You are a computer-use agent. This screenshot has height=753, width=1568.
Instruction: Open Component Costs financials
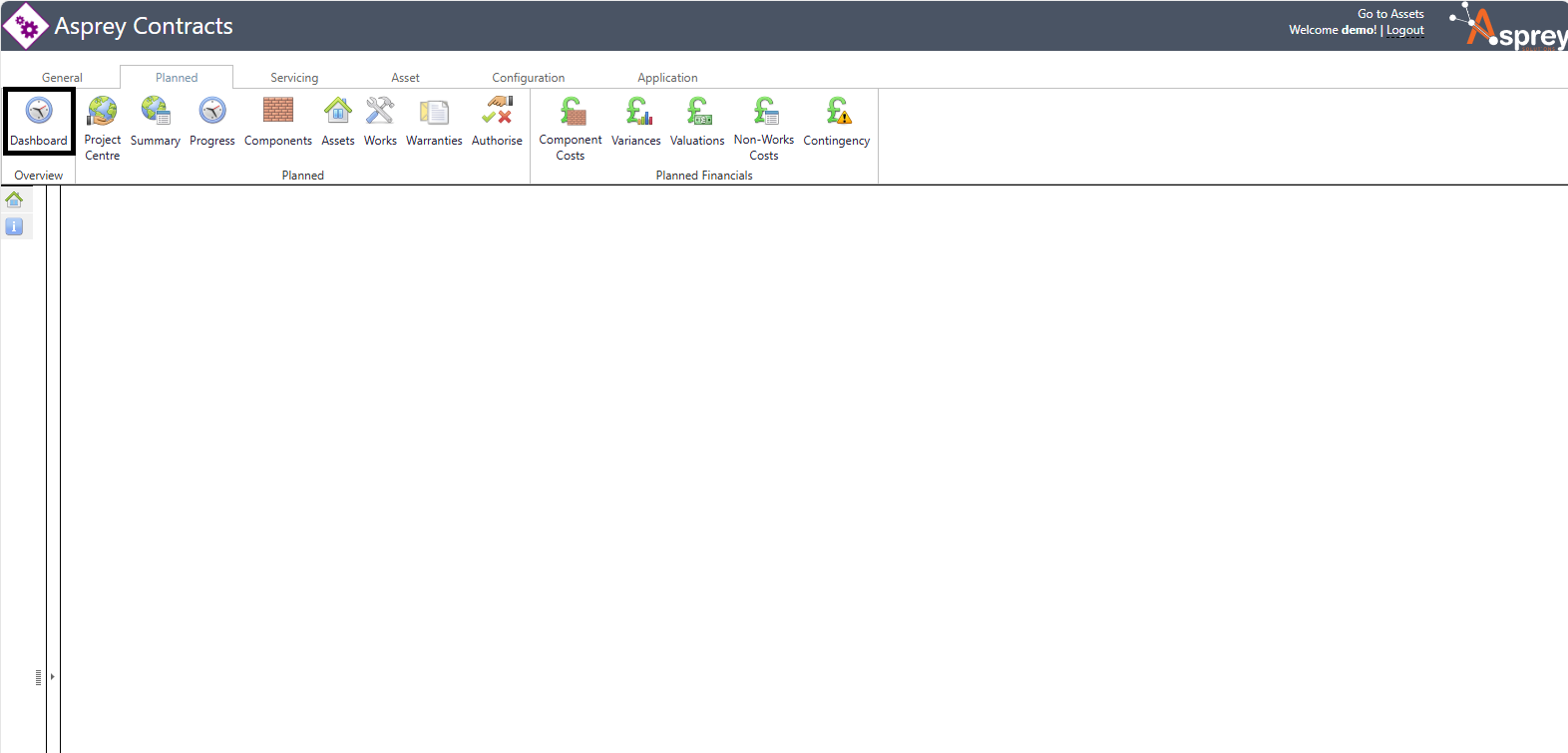point(571,111)
